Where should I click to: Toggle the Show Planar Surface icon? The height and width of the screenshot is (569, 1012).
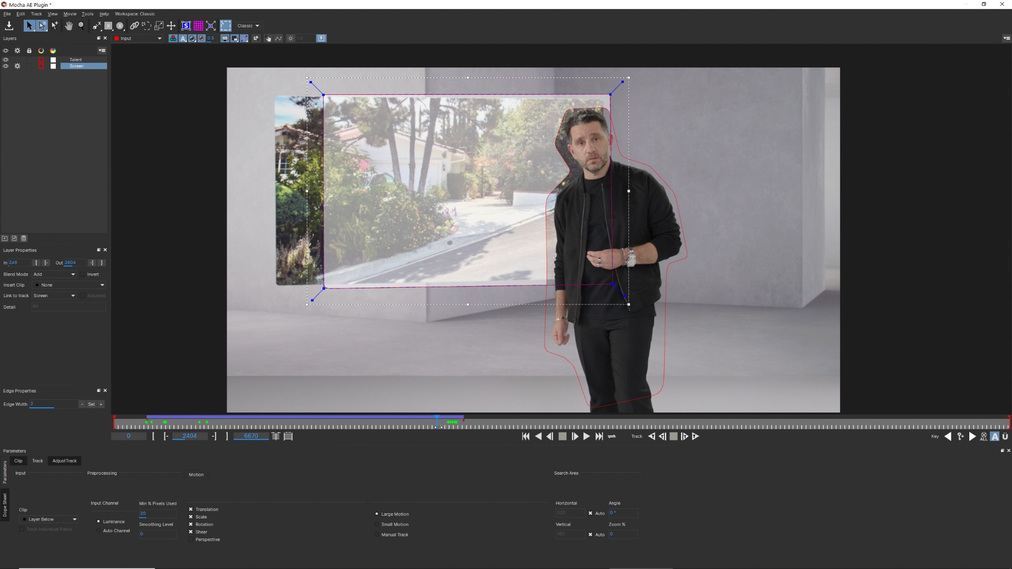click(186, 26)
